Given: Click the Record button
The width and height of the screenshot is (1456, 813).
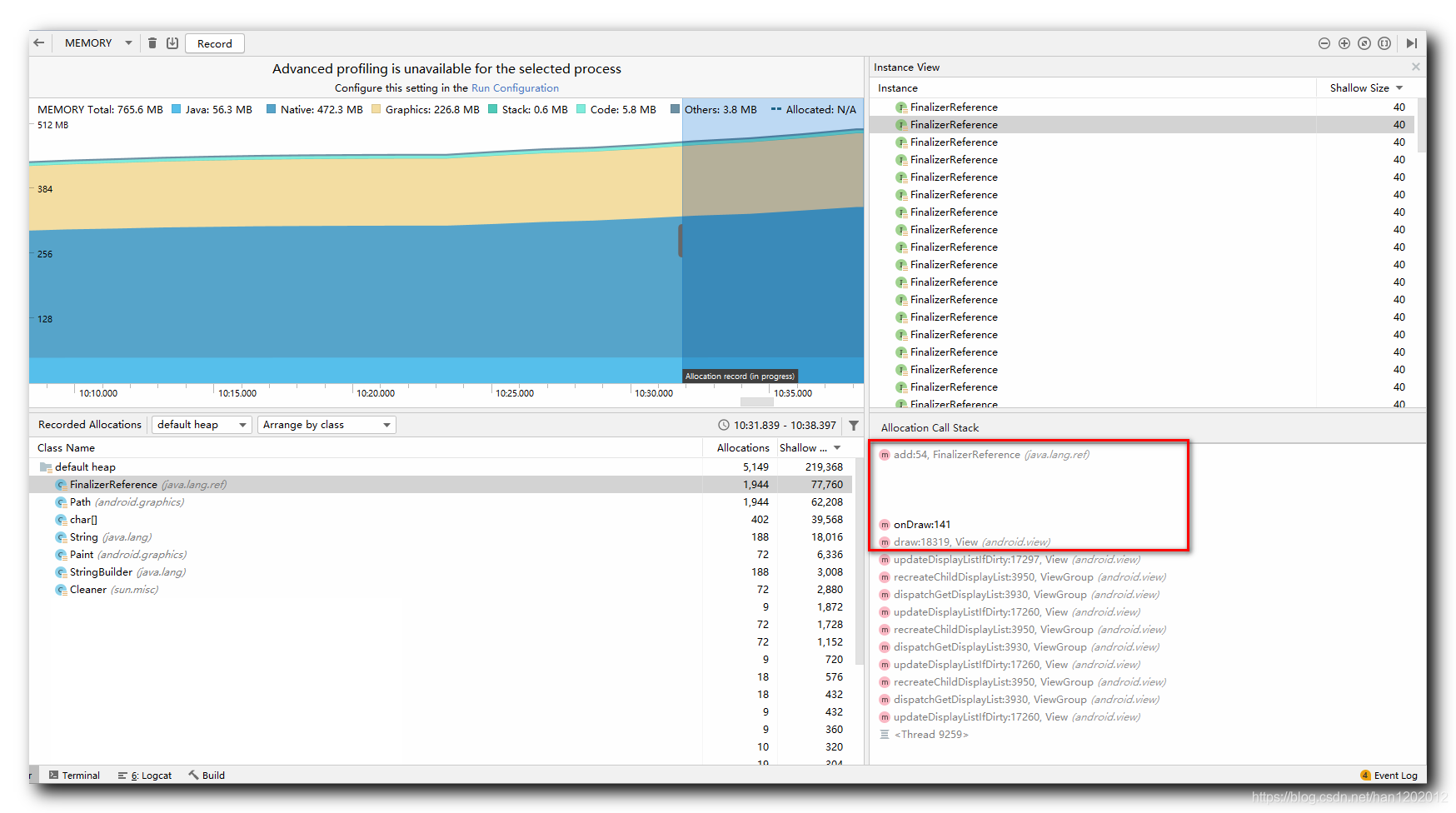Looking at the screenshot, I should pos(215,43).
